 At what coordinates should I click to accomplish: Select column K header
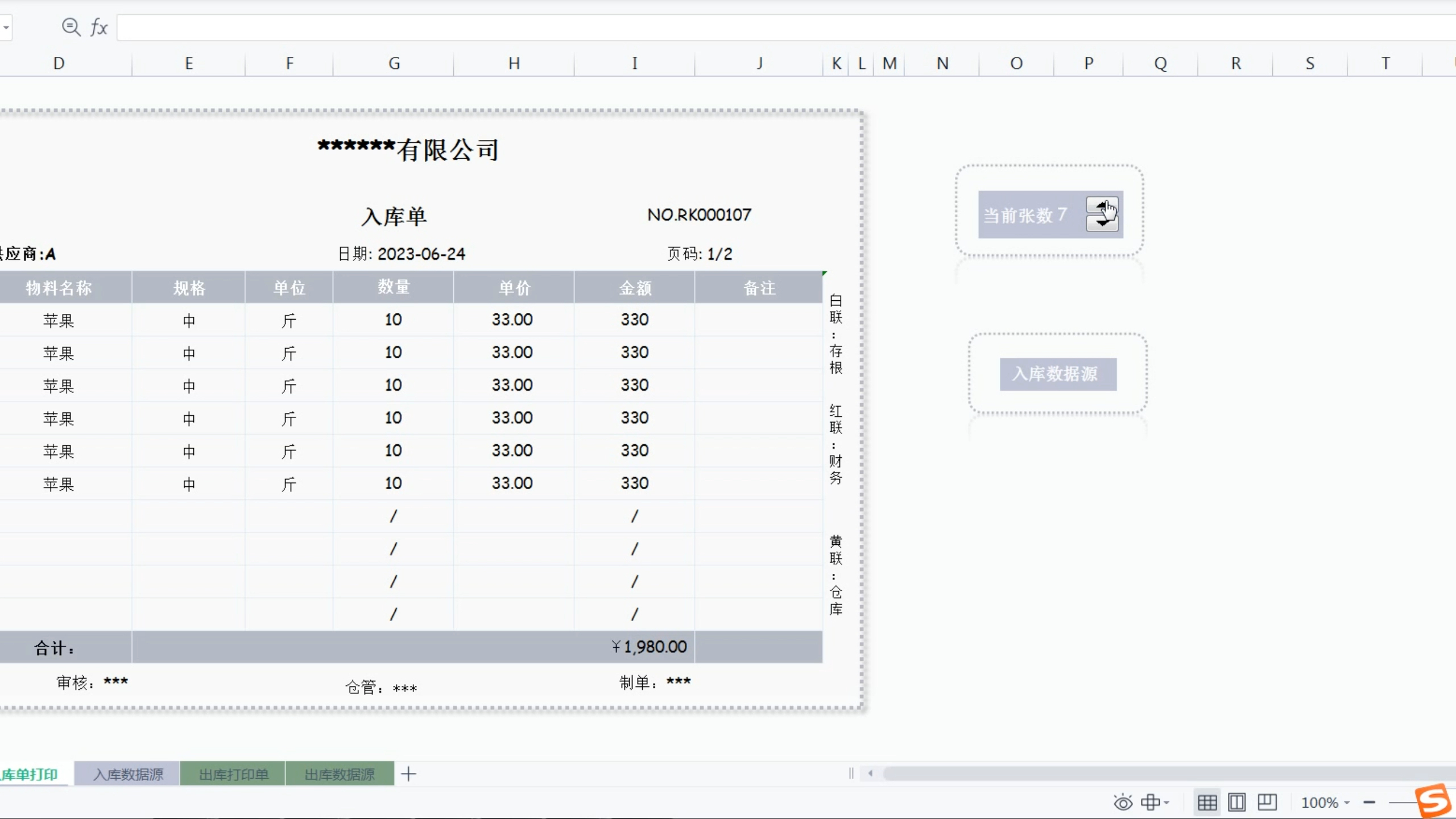pos(836,63)
